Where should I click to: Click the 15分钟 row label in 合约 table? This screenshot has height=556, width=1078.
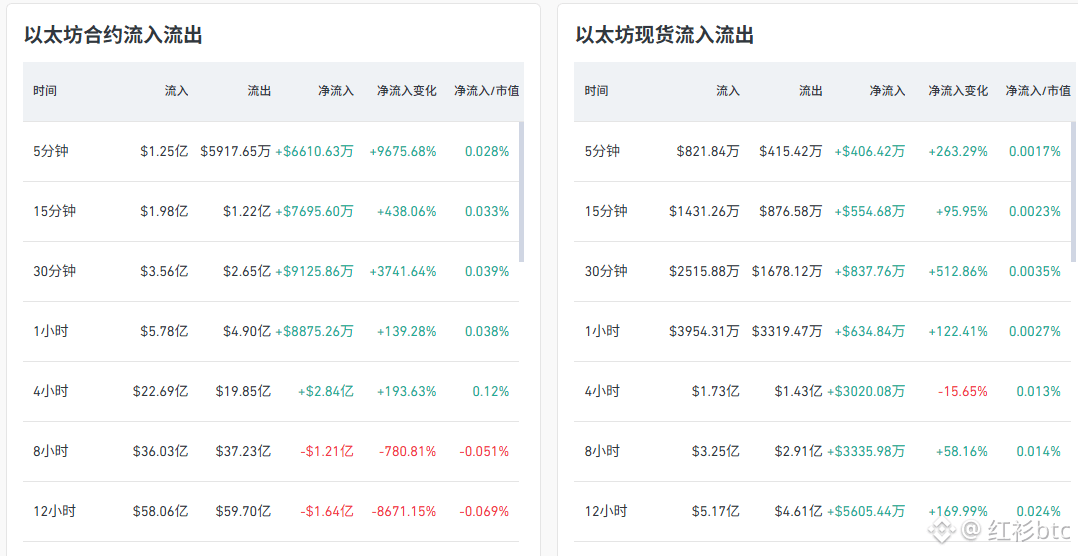(x=54, y=211)
